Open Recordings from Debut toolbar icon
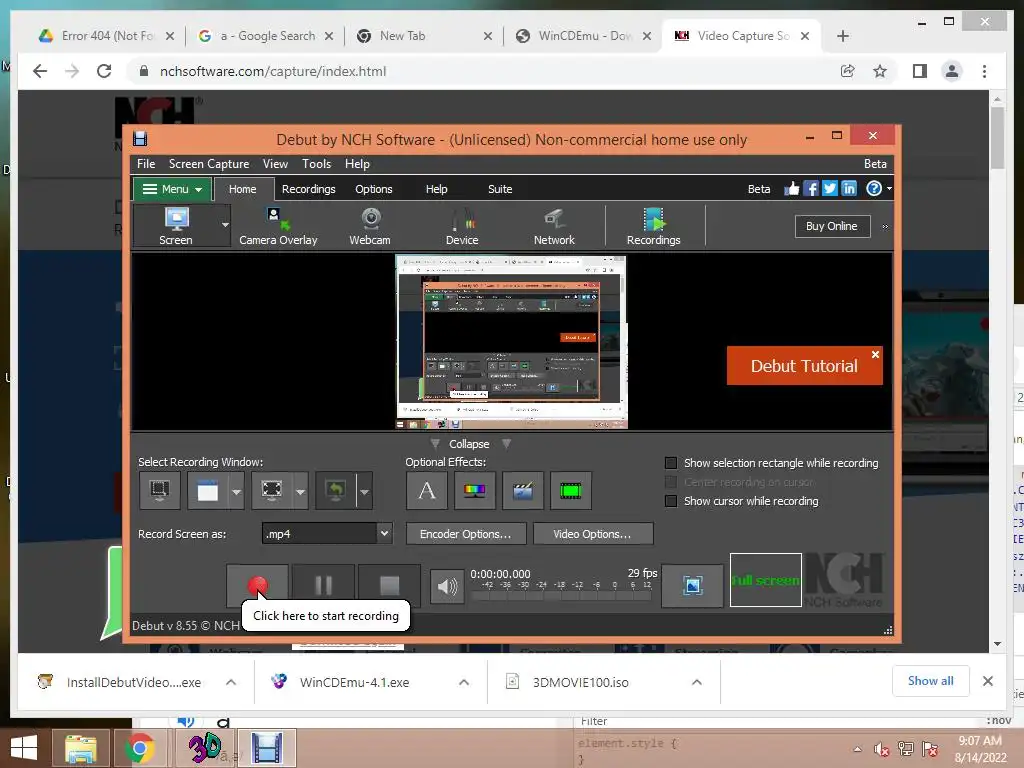This screenshot has width=1024, height=768. 653,225
